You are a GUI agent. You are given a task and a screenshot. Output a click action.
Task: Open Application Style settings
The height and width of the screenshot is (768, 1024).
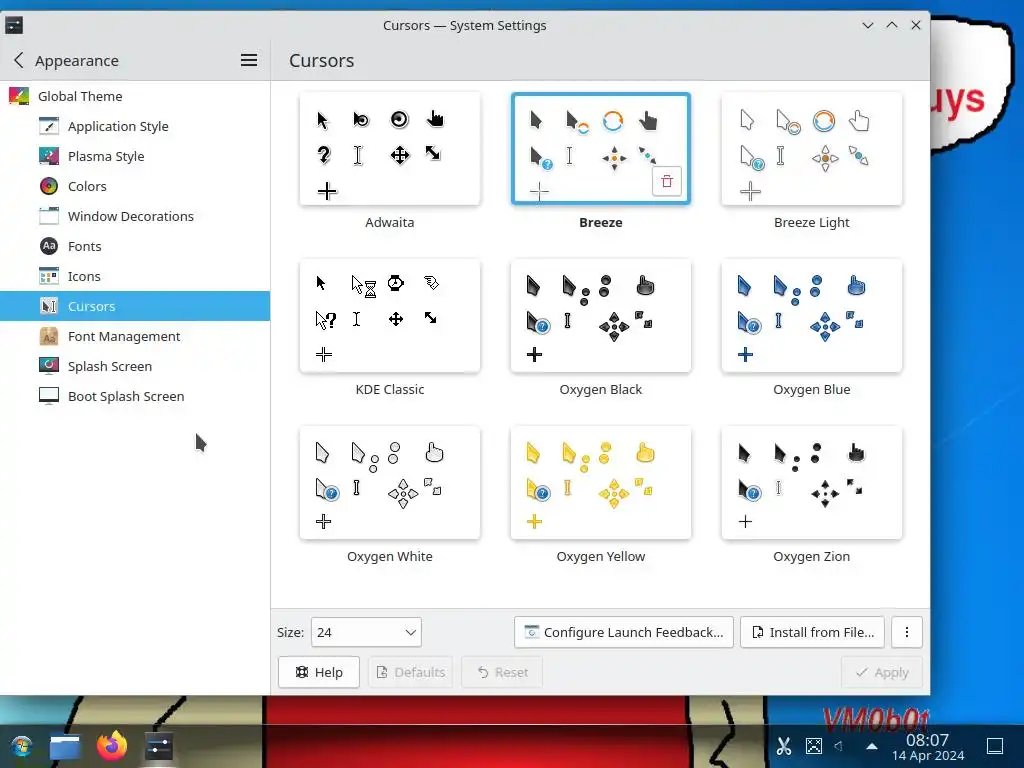(x=135, y=126)
